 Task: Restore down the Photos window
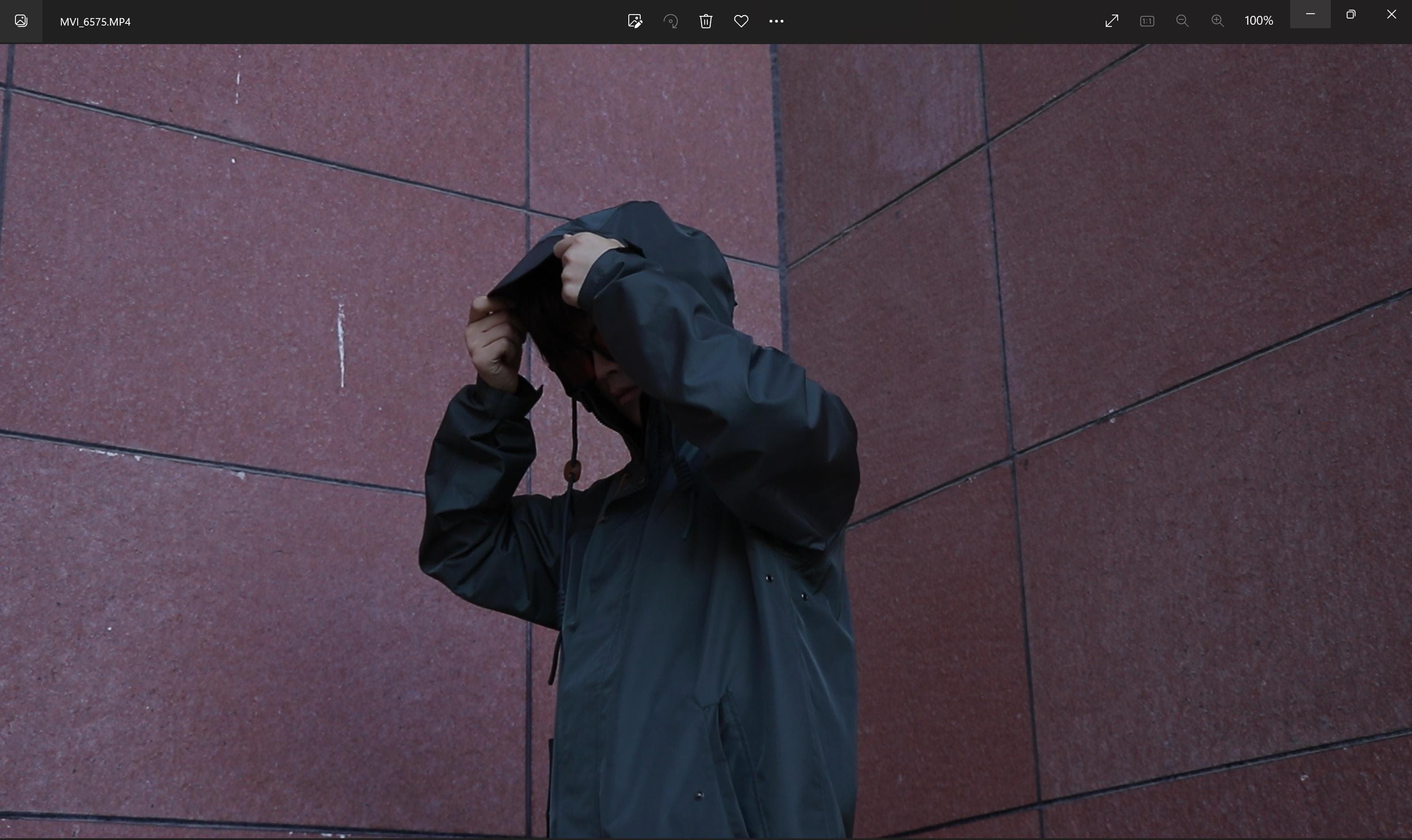pos(1351,14)
